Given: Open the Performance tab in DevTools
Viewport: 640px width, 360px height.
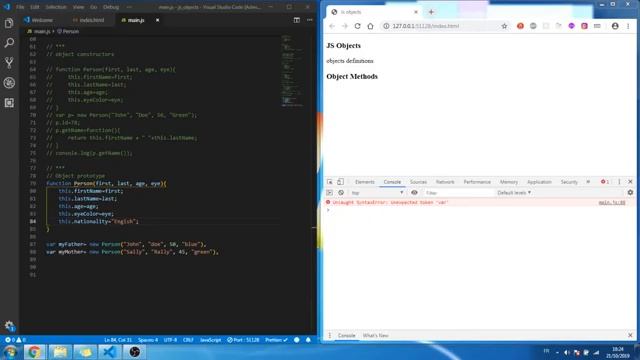Looking at the screenshot, I should [477, 182].
